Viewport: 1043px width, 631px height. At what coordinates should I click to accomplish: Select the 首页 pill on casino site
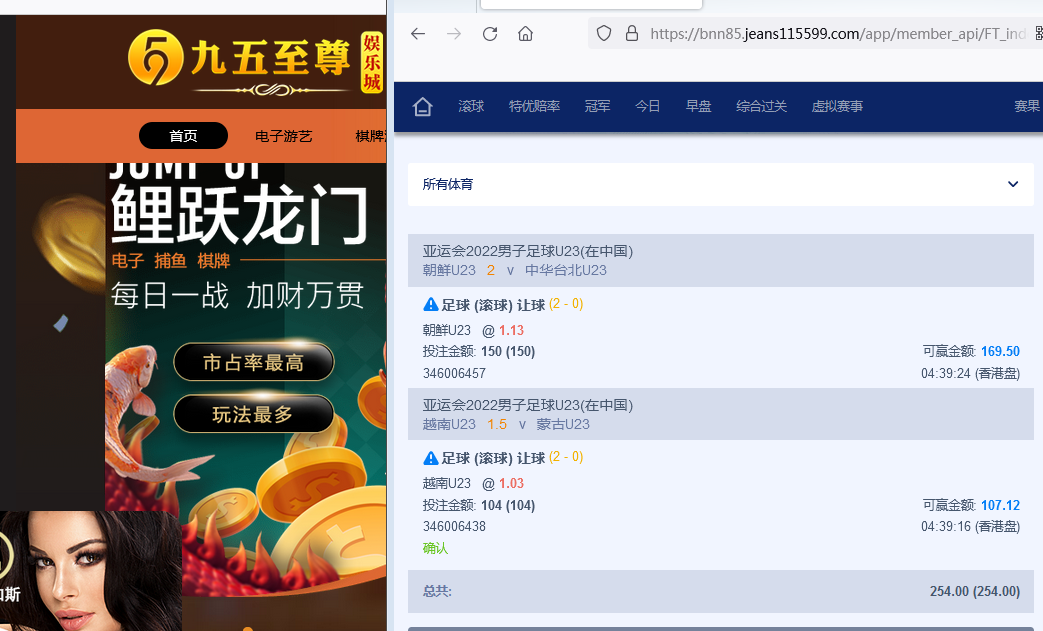[183, 136]
